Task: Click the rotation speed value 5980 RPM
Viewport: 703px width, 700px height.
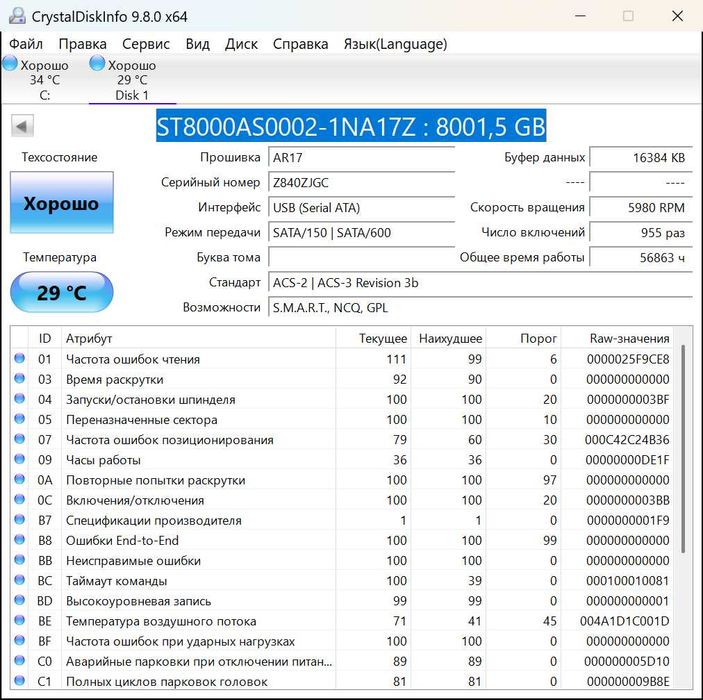Action: [x=641, y=208]
